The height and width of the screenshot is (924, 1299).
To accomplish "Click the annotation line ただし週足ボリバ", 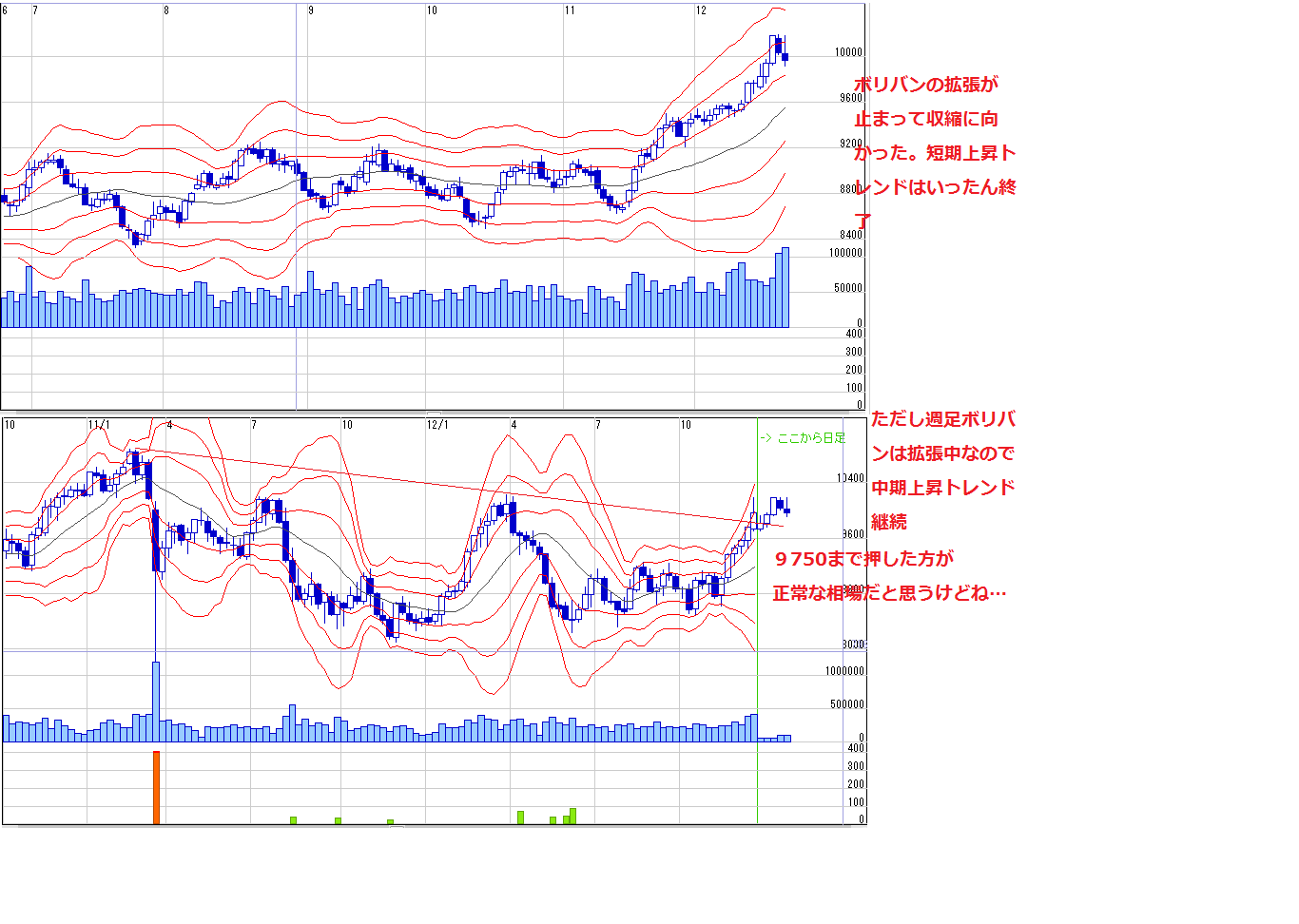I will pyautogui.click(x=943, y=419).
